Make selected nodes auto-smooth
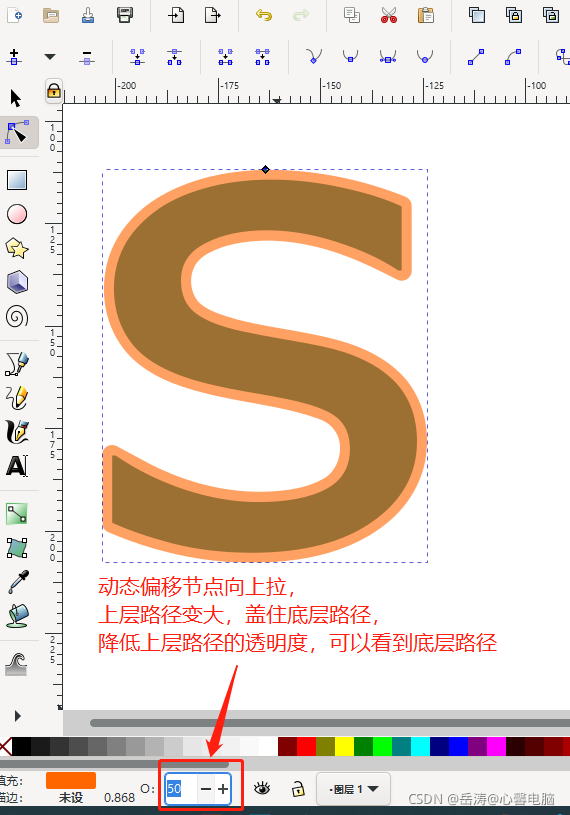The image size is (570, 815). pos(425,57)
